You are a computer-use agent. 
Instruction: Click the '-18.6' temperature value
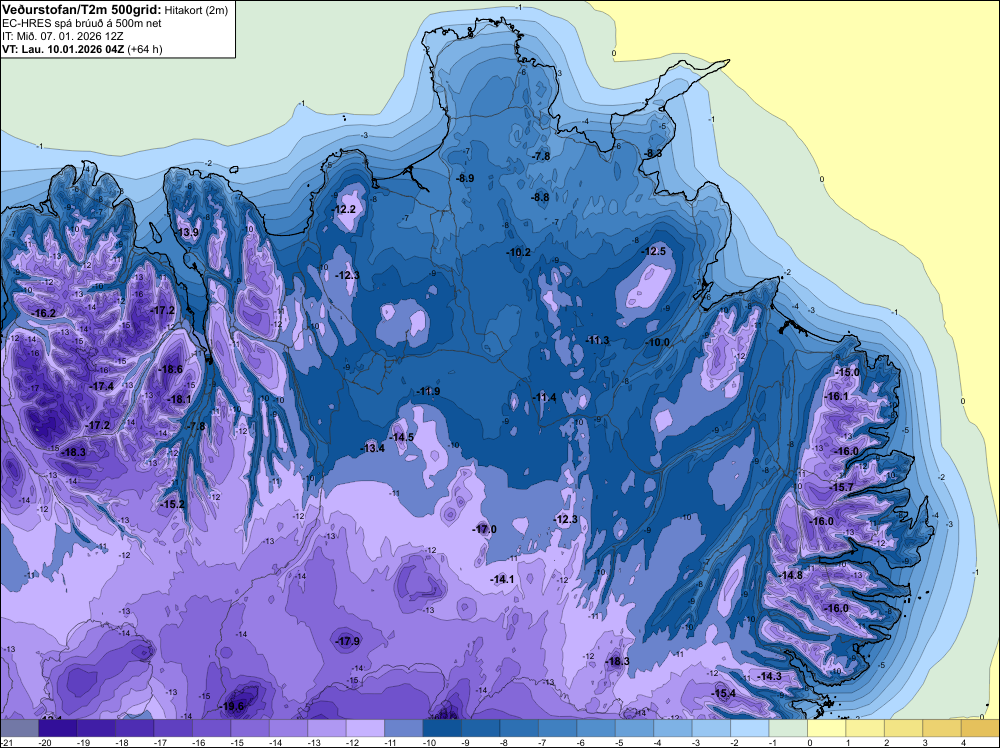[x=171, y=369]
